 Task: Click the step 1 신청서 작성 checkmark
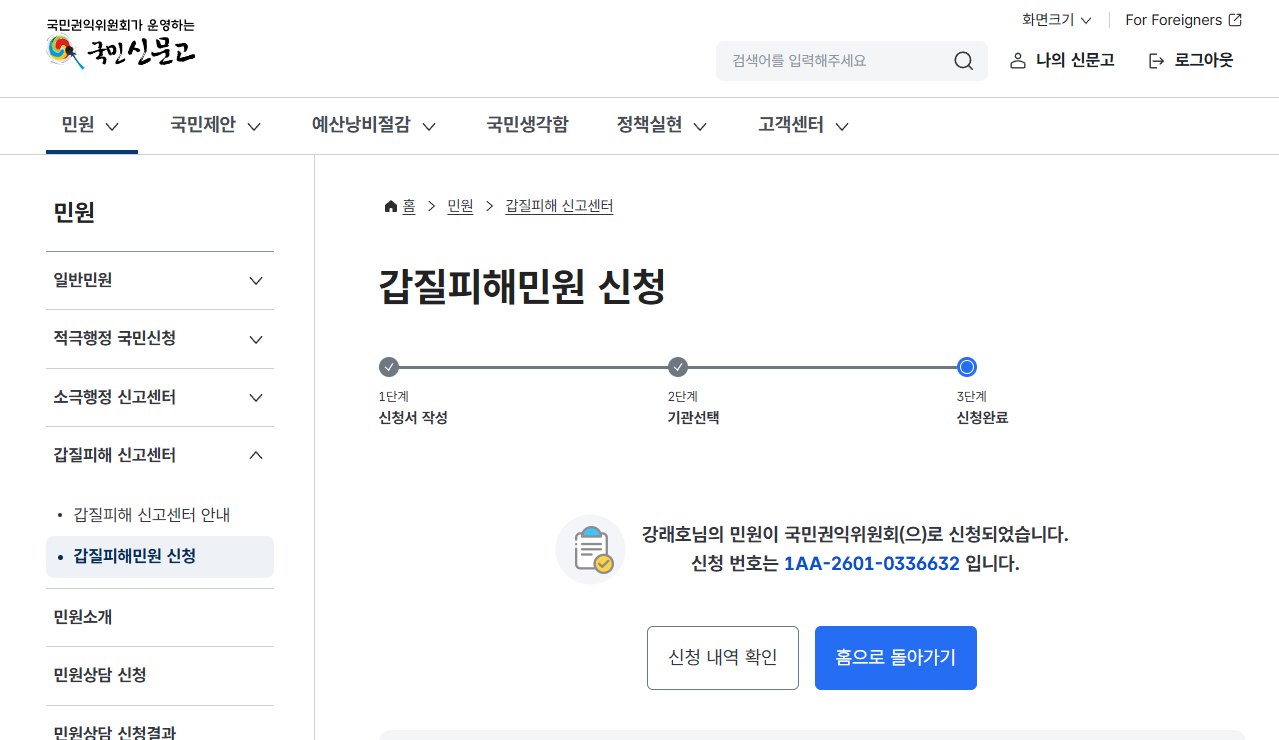(x=389, y=367)
